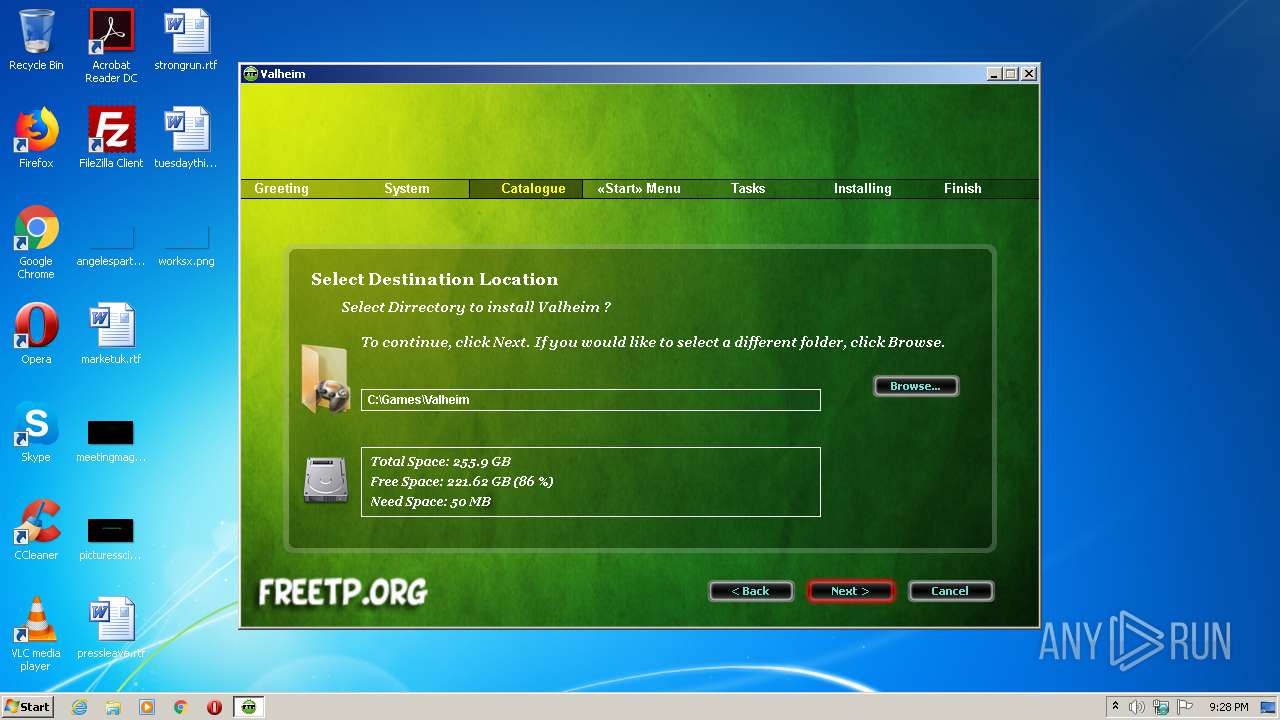This screenshot has width=1280, height=720.
Task: Open tuesdaythi... Word document icon
Action: 186,138
